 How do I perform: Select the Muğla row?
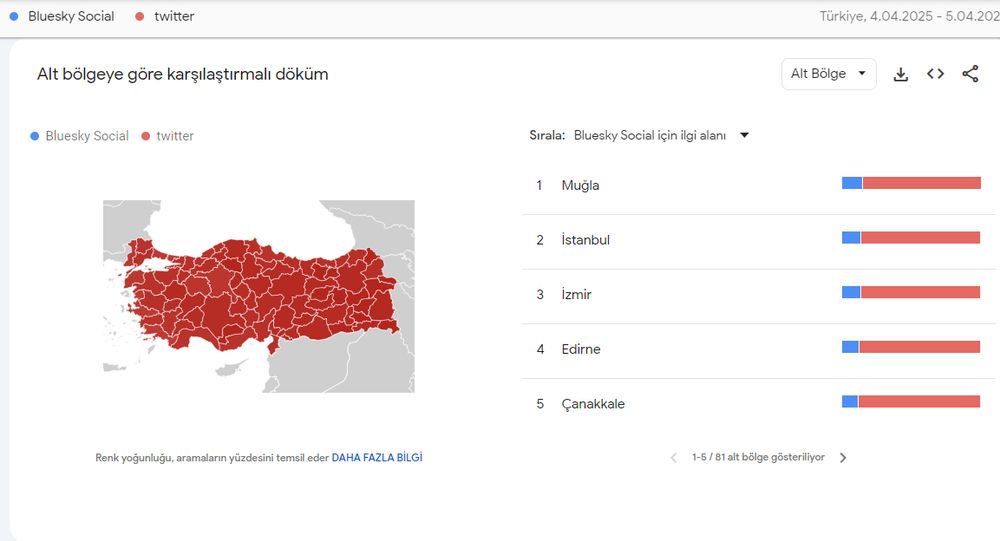[758, 185]
